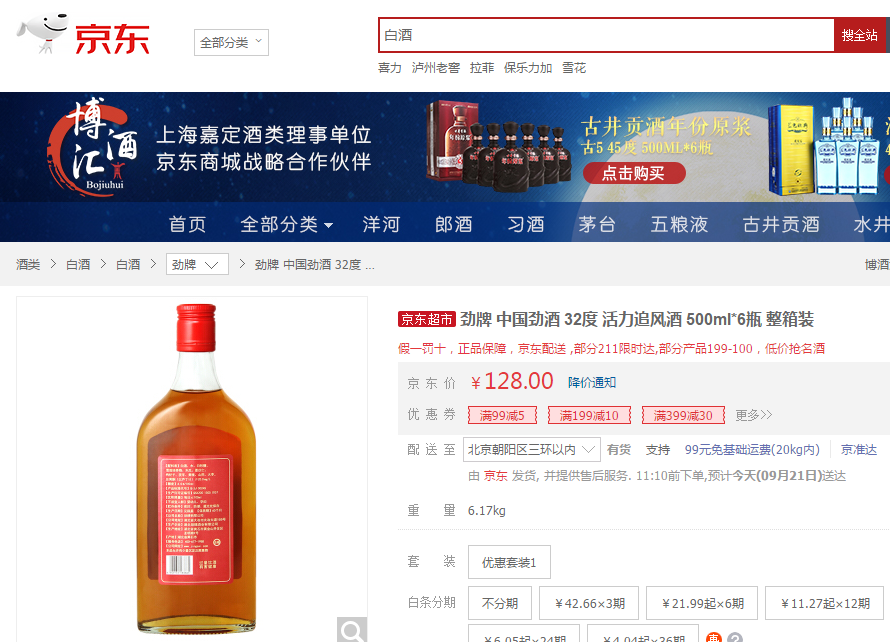Click the 降价通知 price alert link
This screenshot has width=890, height=642.
tap(592, 383)
